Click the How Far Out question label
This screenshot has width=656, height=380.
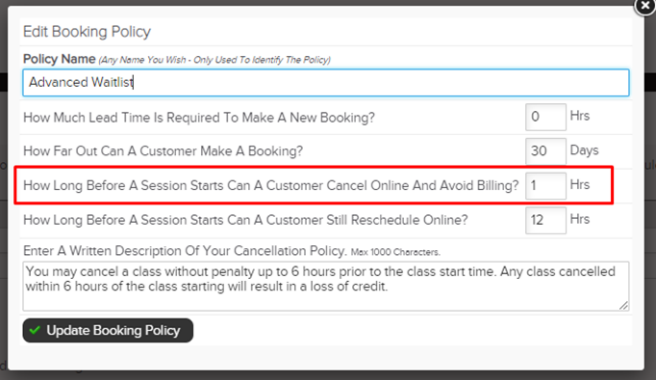click(x=163, y=151)
